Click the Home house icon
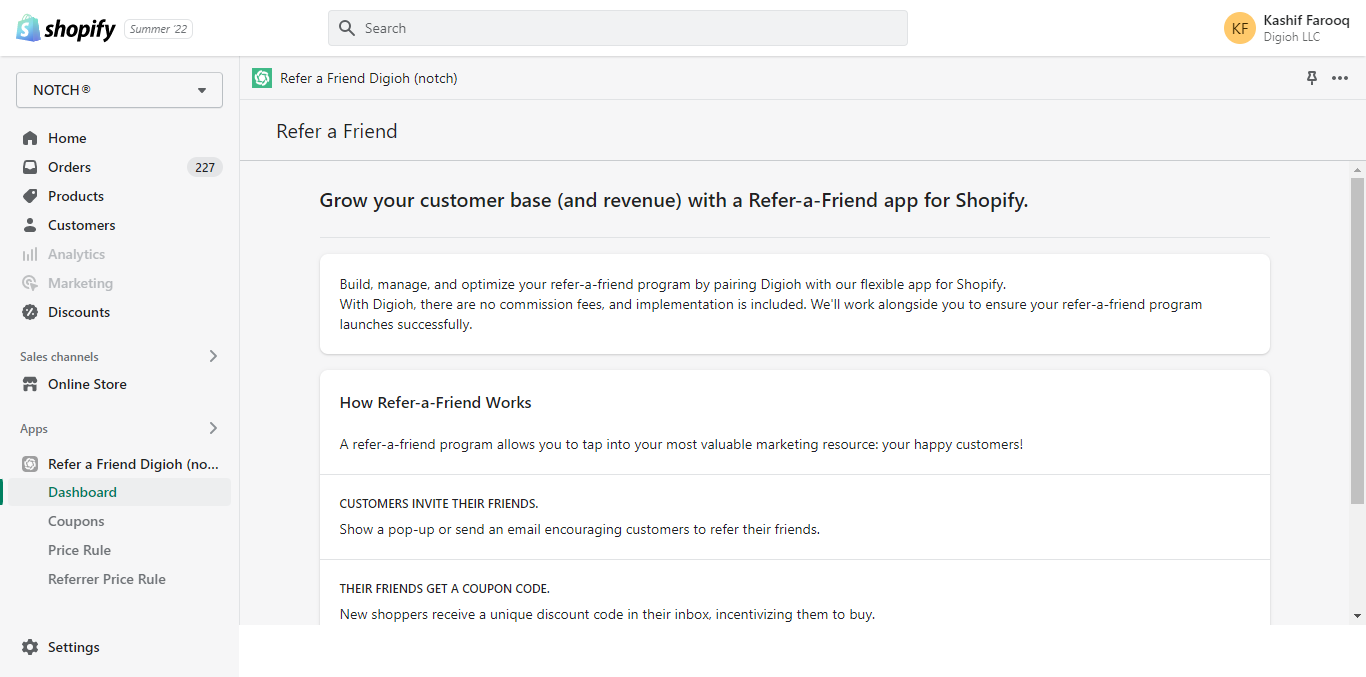 (30, 138)
